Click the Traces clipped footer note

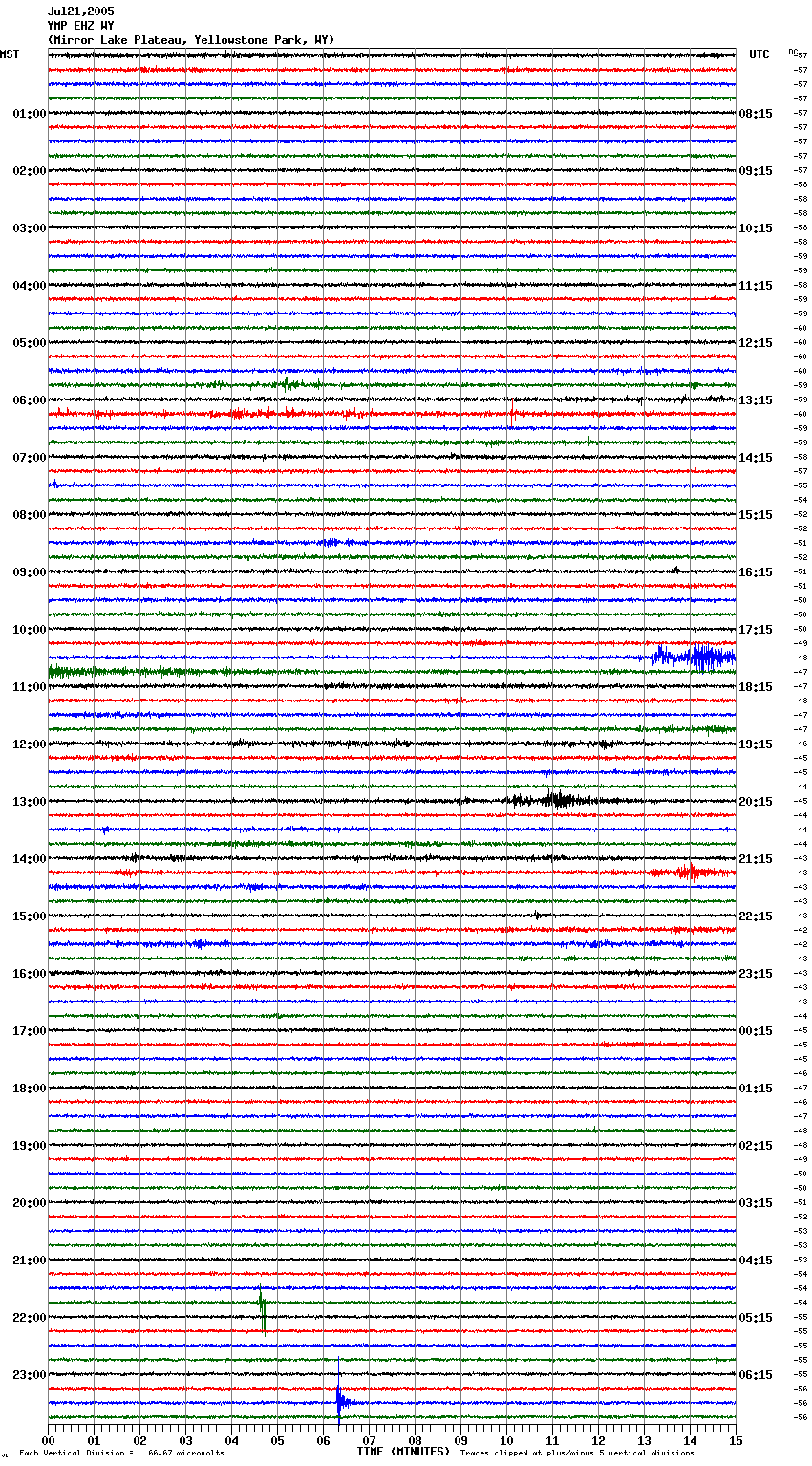(577, 1453)
